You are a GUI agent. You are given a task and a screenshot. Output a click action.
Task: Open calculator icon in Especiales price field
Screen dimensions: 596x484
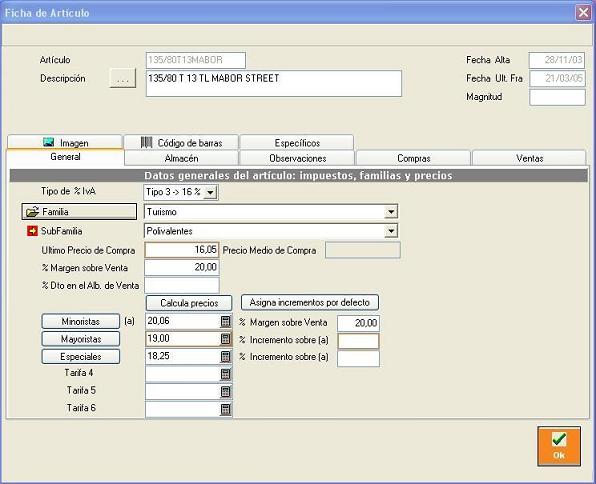(x=225, y=357)
